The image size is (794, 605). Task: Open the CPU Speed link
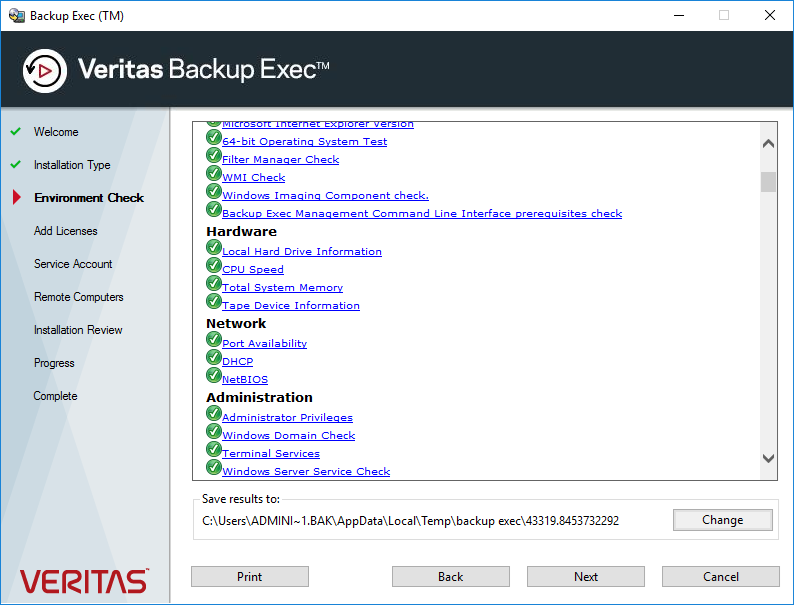click(253, 270)
